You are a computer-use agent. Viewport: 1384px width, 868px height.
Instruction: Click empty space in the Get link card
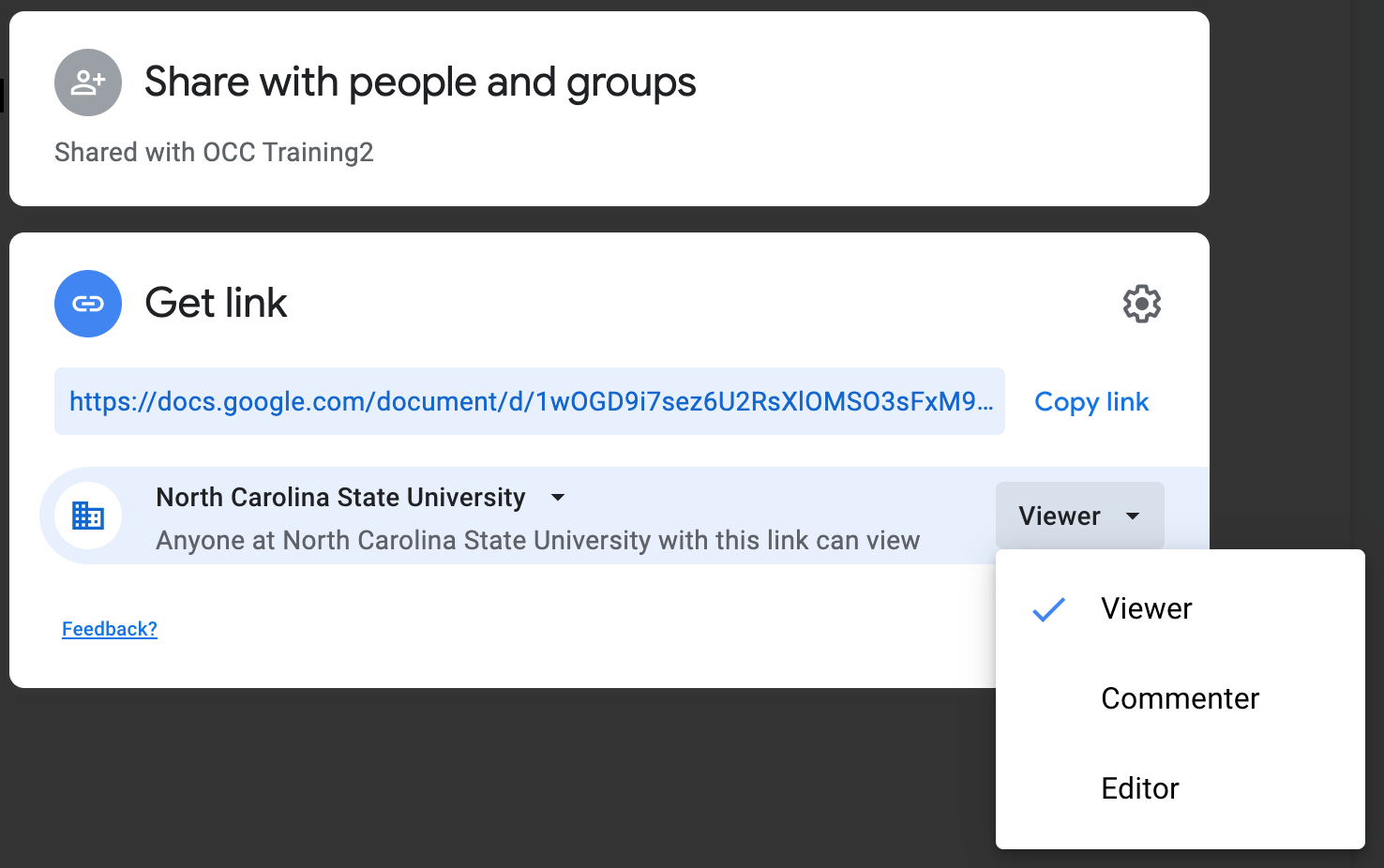[563, 637]
